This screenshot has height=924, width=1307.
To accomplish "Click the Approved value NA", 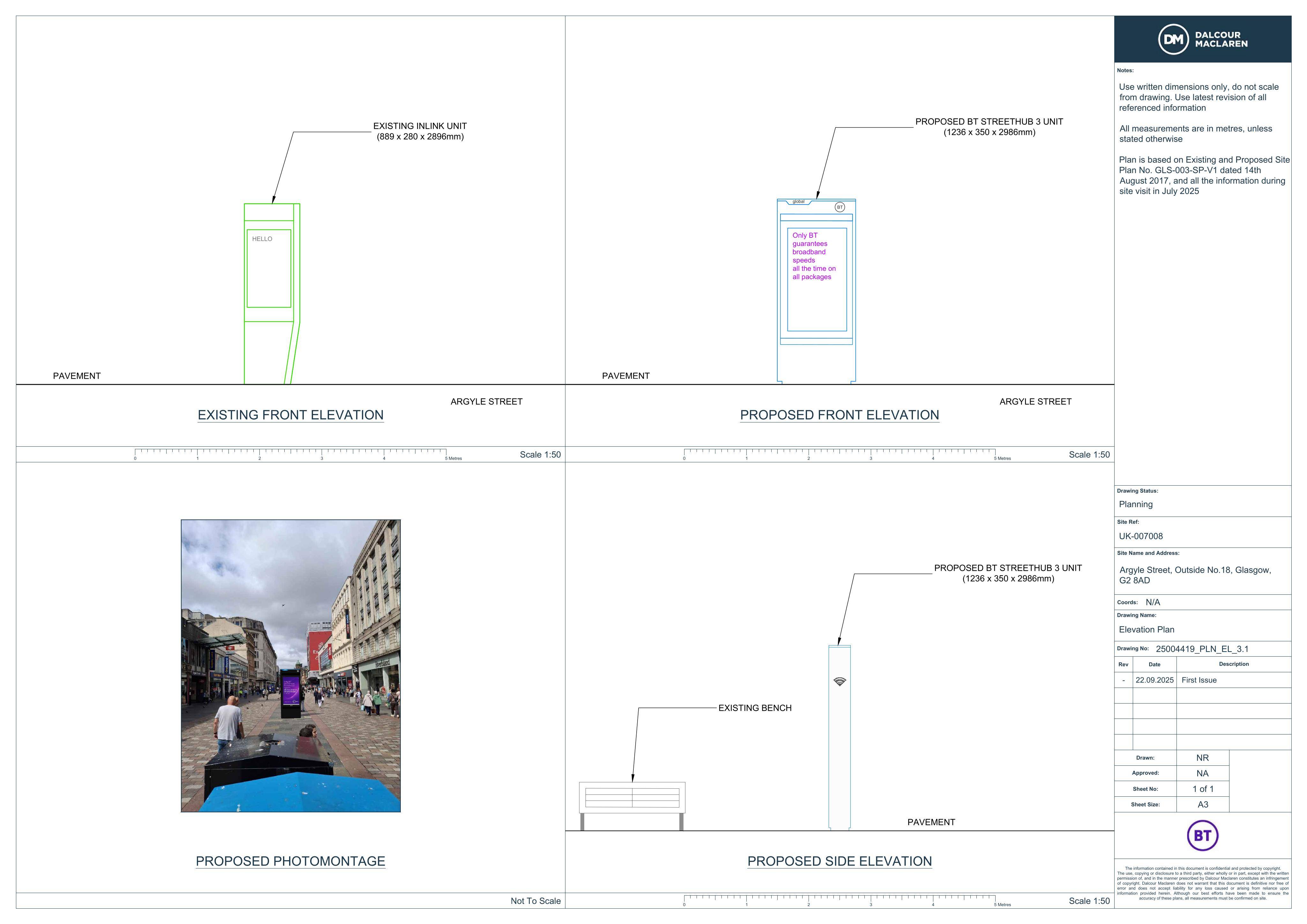I will pyautogui.click(x=1202, y=773).
